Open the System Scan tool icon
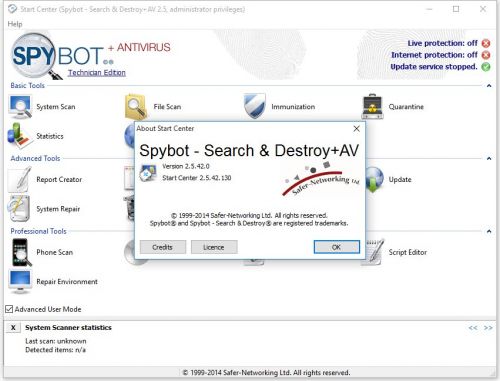This screenshot has height=381, width=500. tap(20, 107)
